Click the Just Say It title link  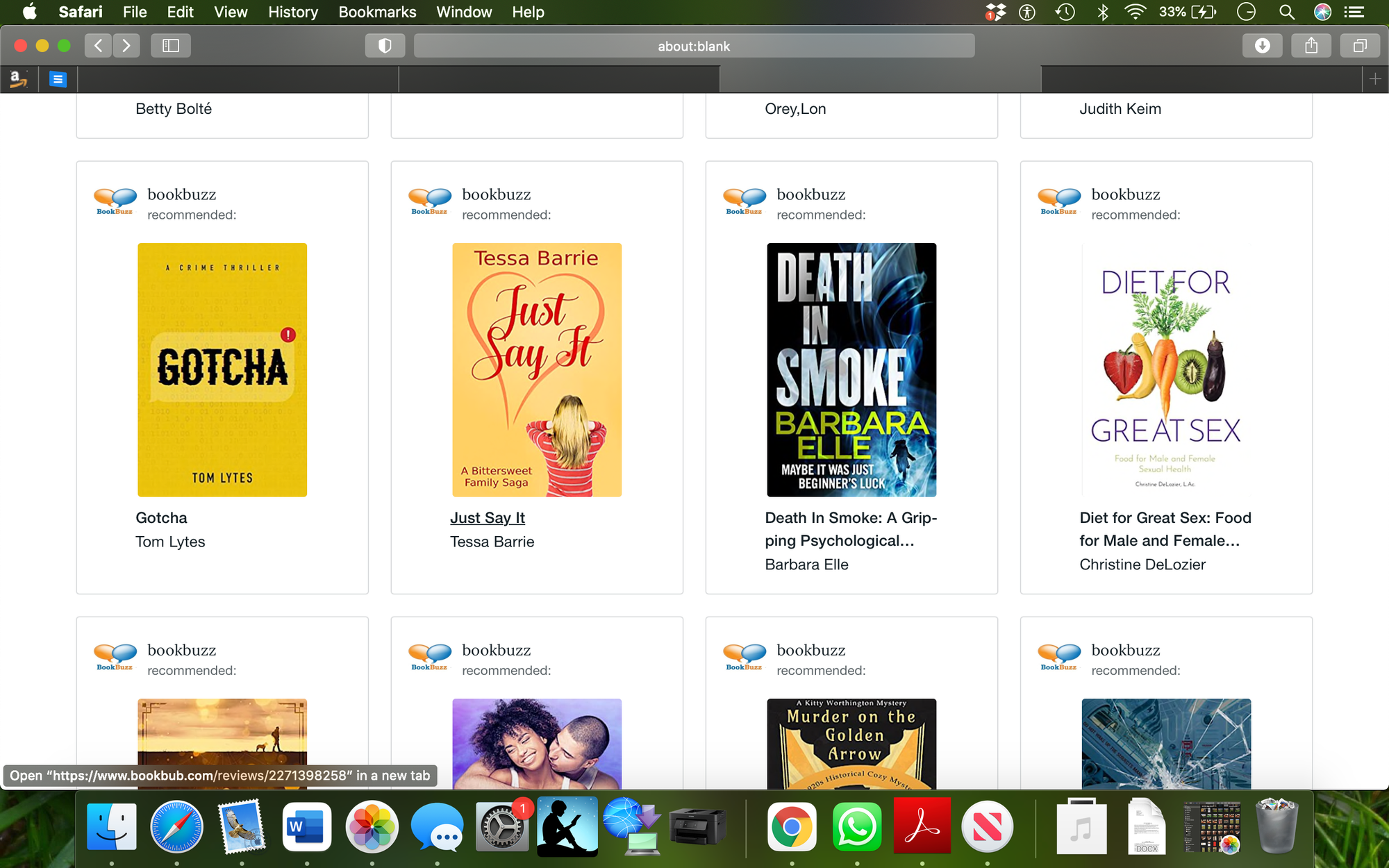[488, 518]
